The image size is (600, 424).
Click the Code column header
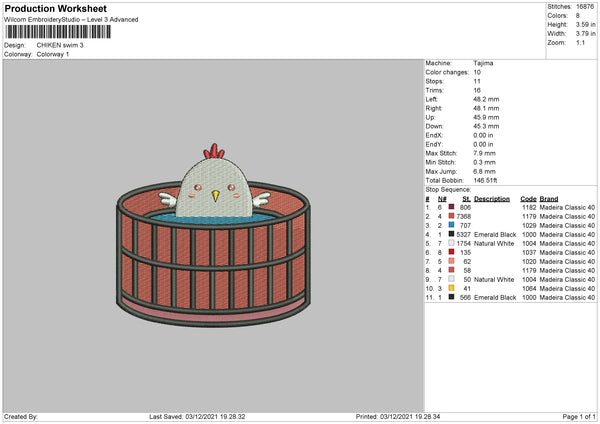pyautogui.click(x=528, y=198)
